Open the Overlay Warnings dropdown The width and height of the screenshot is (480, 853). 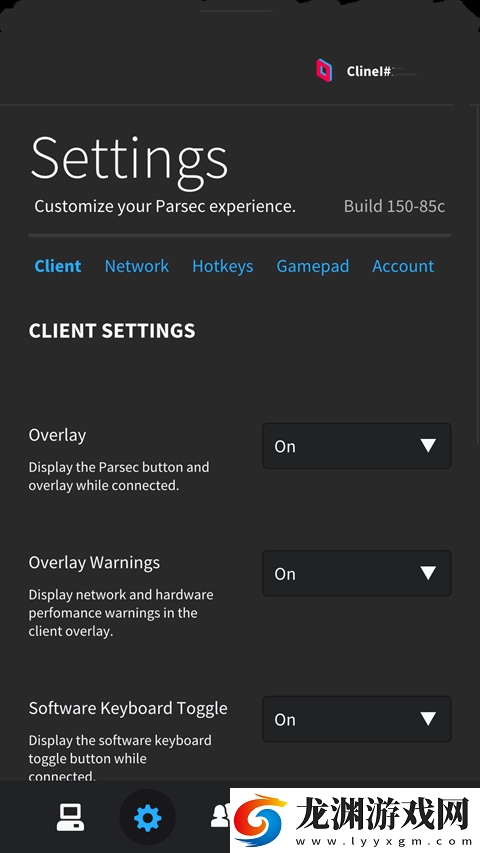tap(357, 573)
